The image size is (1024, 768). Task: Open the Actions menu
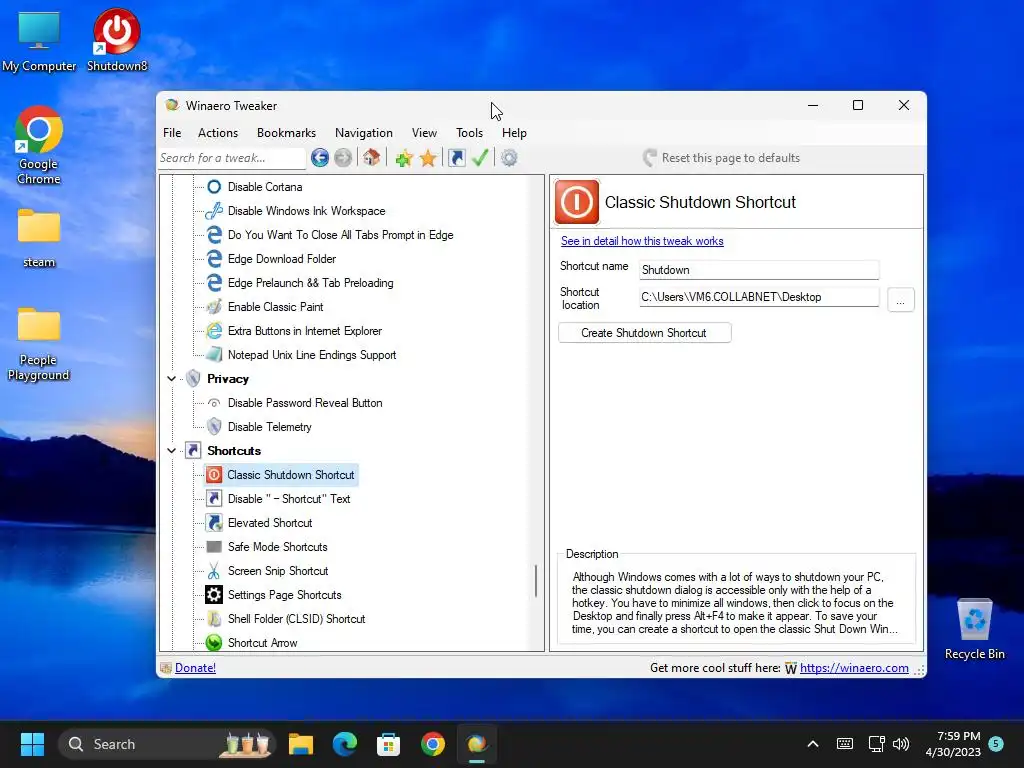click(x=218, y=133)
